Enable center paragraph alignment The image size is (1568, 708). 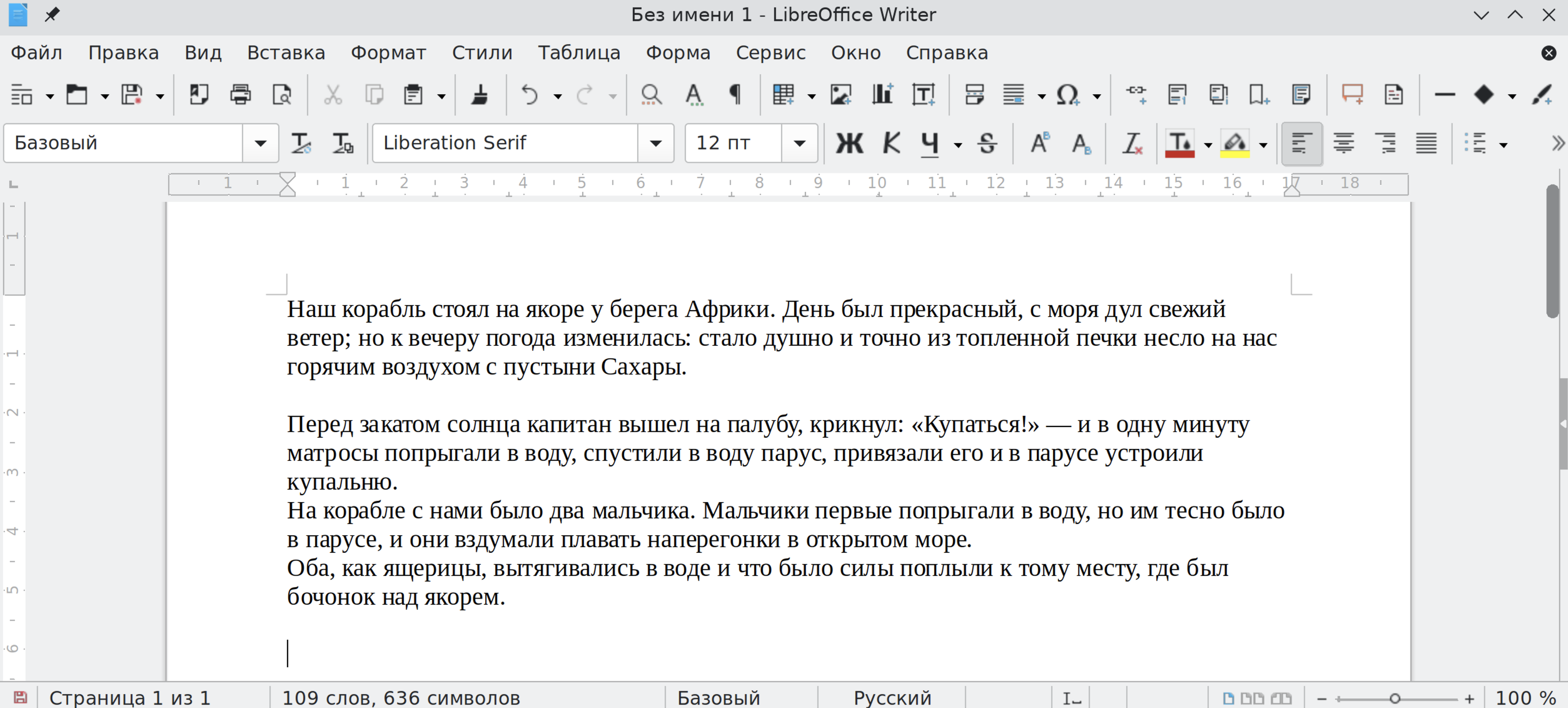tap(1343, 144)
